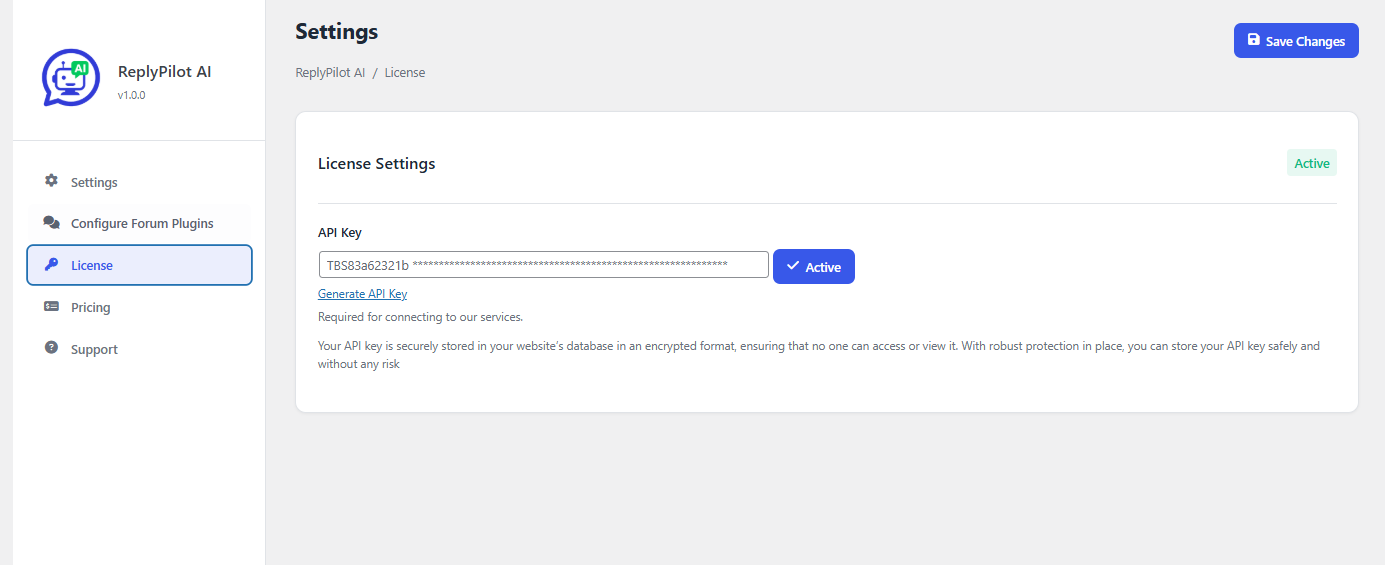Go to the Pricing menu item
Screen dimensions: 1385x565
(x=139, y=307)
